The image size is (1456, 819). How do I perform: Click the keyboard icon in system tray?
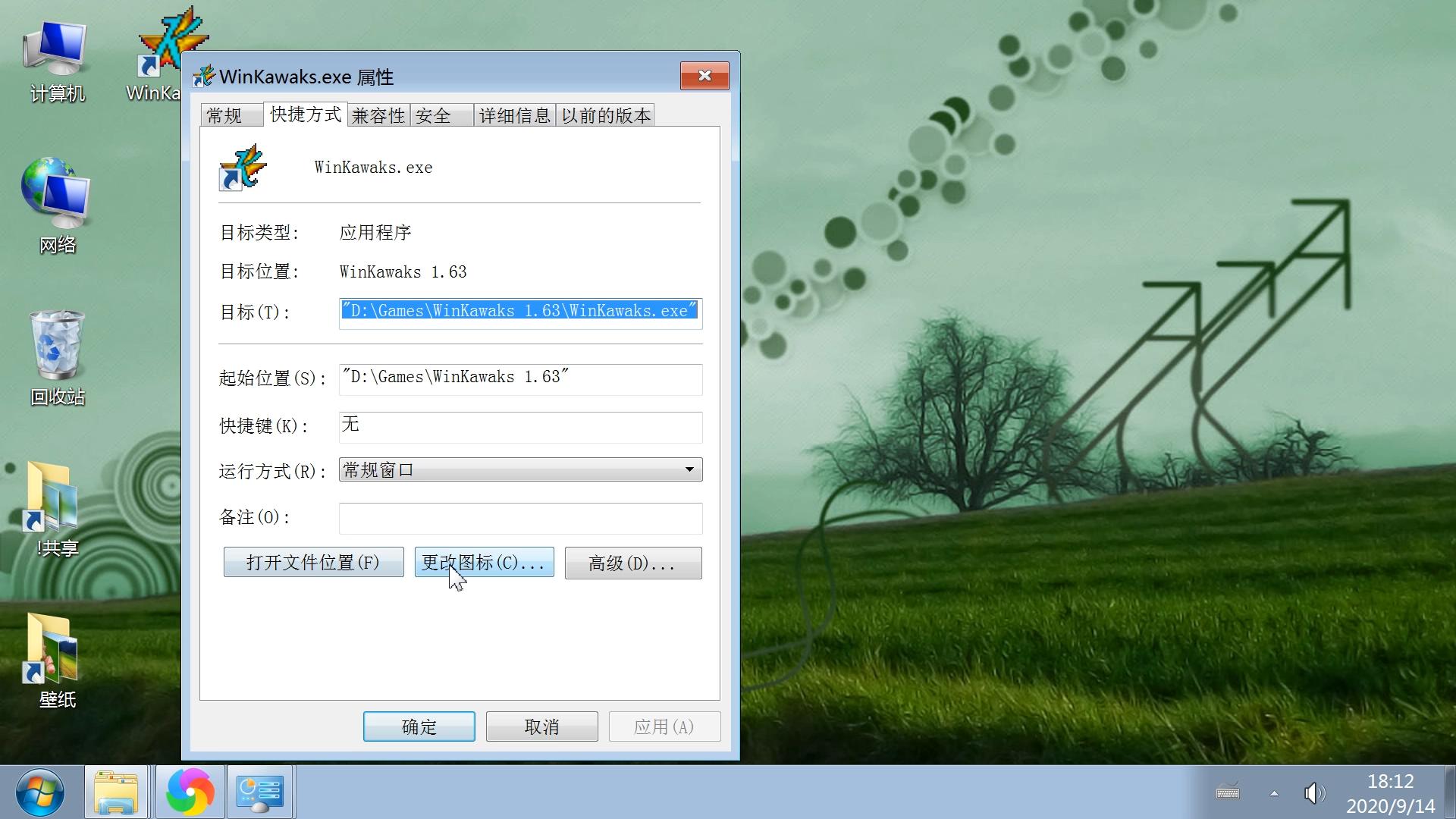click(1228, 792)
